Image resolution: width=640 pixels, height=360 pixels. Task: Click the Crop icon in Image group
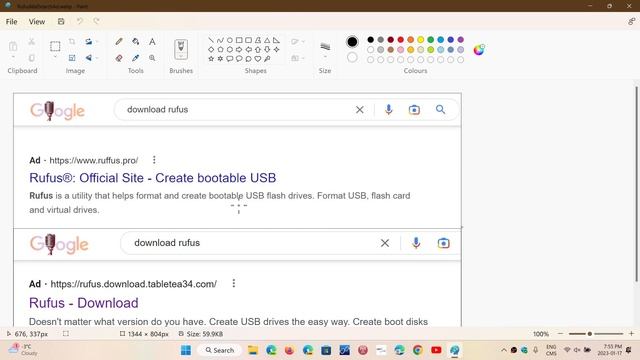pos(72,41)
